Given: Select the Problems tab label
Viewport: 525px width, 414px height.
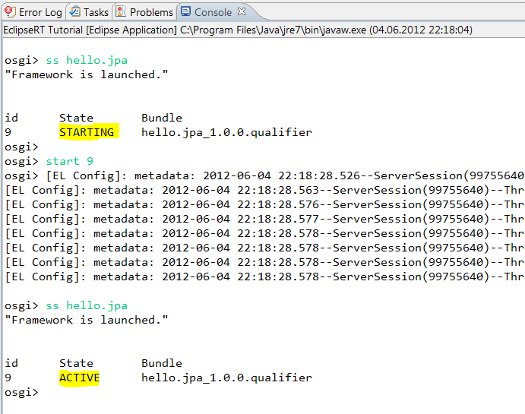Looking at the screenshot, I should click(x=151, y=12).
